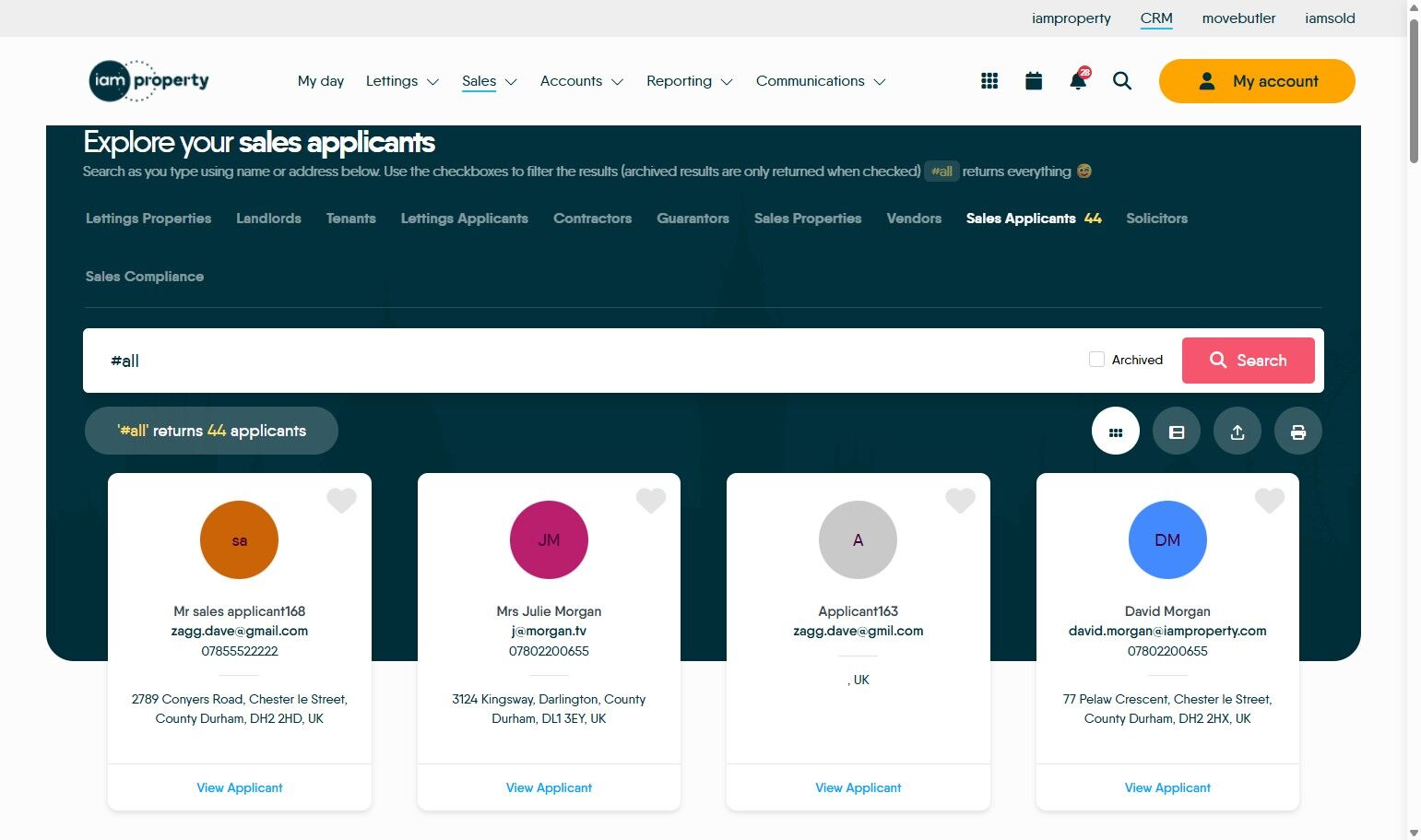
Task: Click address 77 Pelaw Crescent
Action: pyautogui.click(x=1167, y=709)
